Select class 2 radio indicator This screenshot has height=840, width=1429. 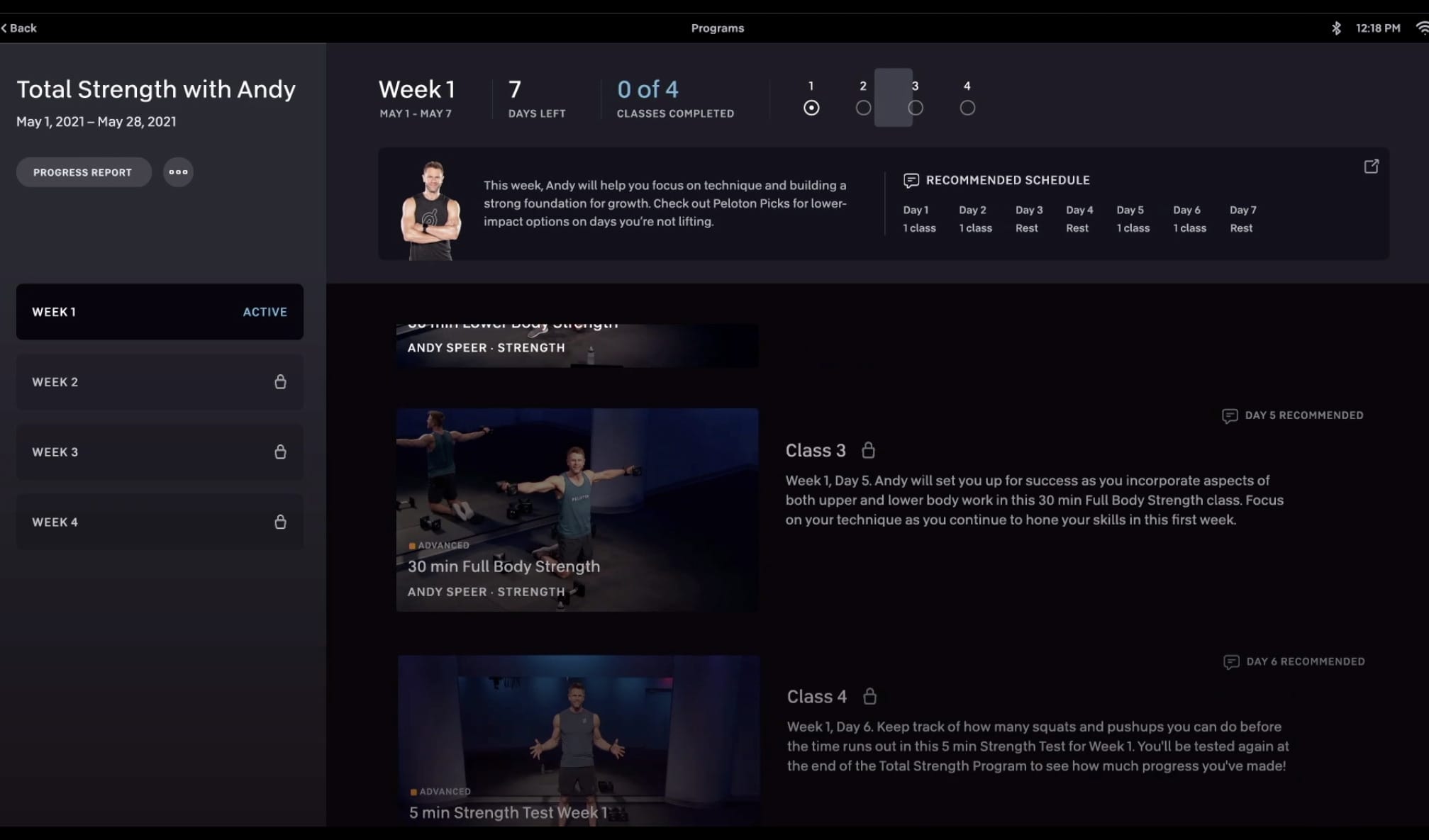click(863, 108)
